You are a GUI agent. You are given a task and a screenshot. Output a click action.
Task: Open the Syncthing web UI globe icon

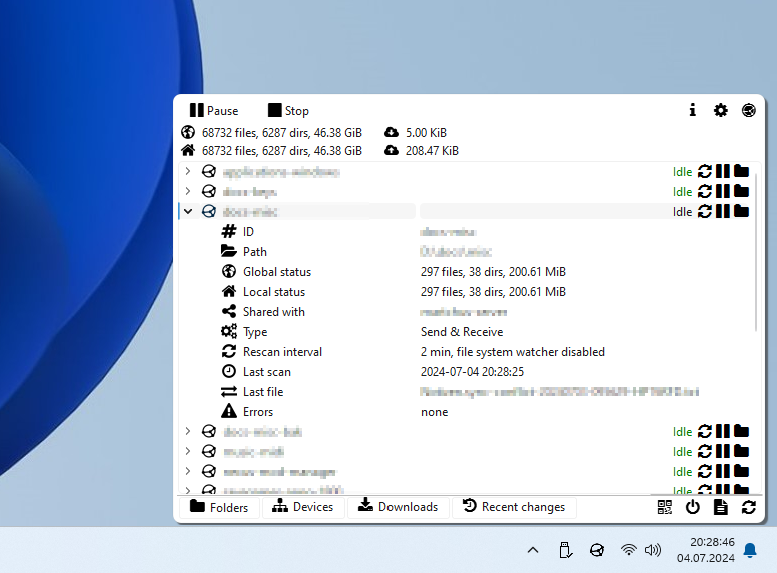point(748,111)
